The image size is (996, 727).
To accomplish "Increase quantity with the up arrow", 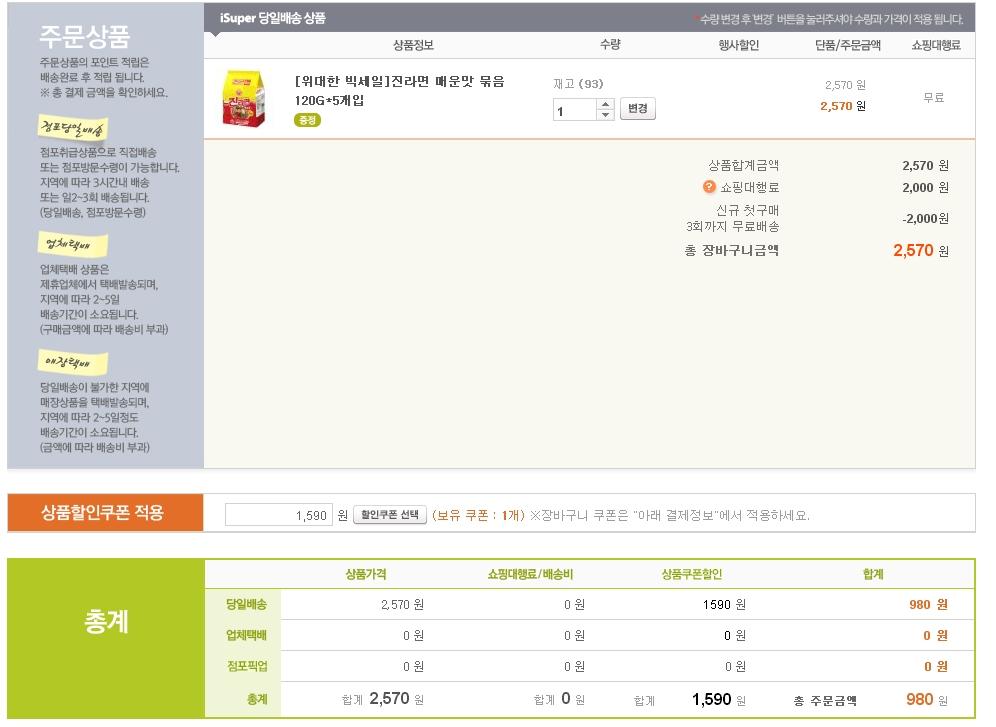I will 605,104.
